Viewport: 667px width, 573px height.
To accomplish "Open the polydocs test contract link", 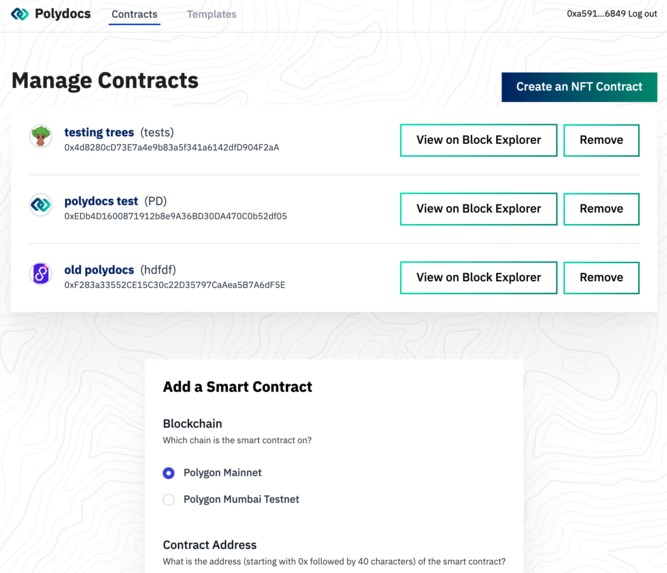I will pos(101,201).
